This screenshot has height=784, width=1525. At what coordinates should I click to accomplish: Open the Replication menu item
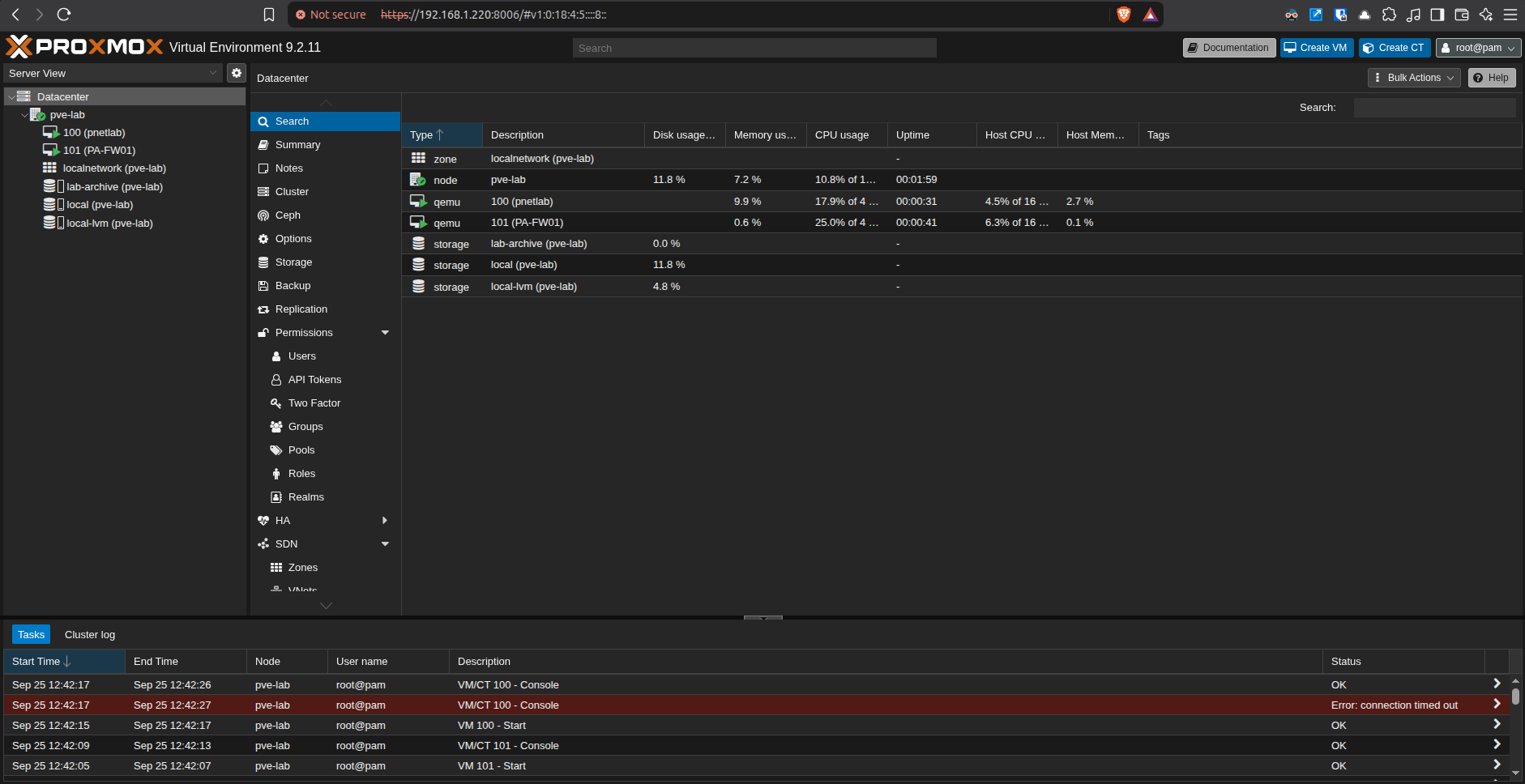click(325, 309)
